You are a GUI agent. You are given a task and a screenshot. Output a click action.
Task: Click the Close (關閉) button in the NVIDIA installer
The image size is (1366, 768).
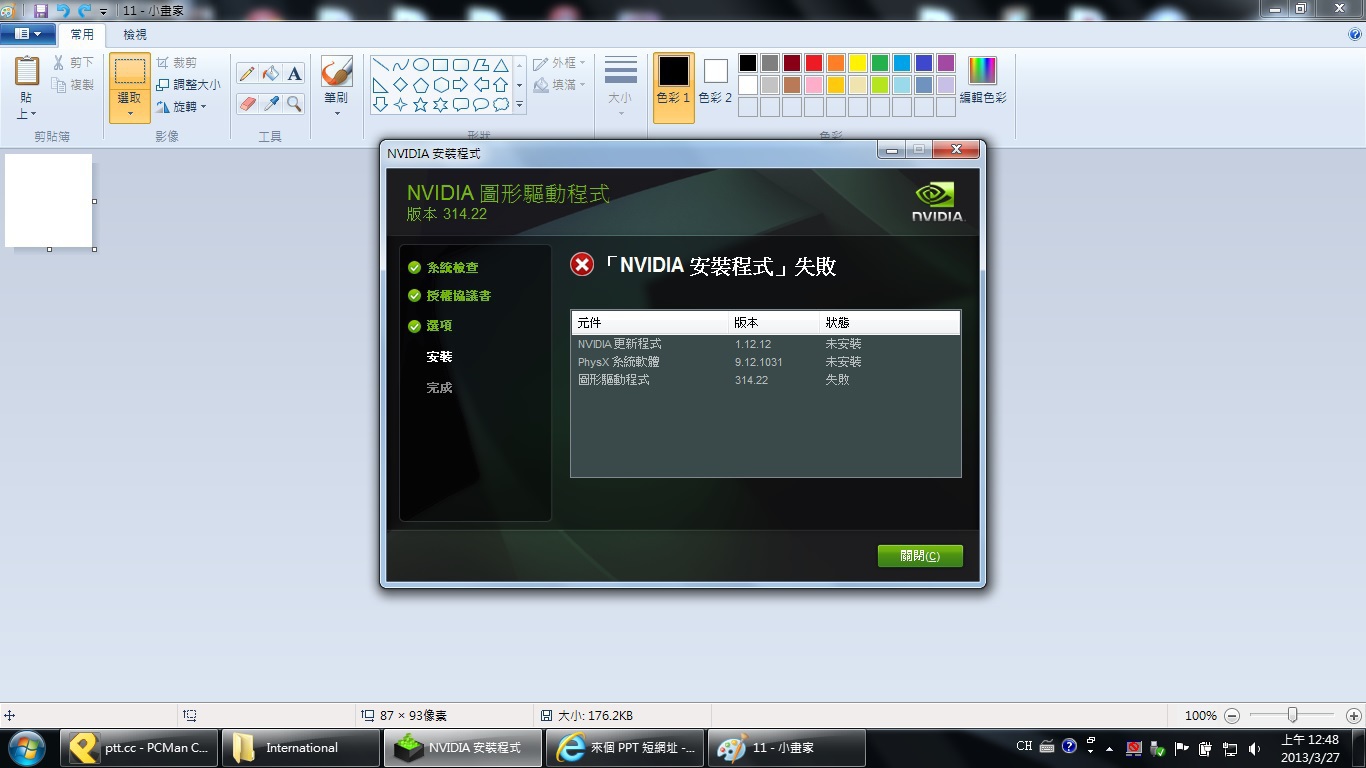click(920, 556)
